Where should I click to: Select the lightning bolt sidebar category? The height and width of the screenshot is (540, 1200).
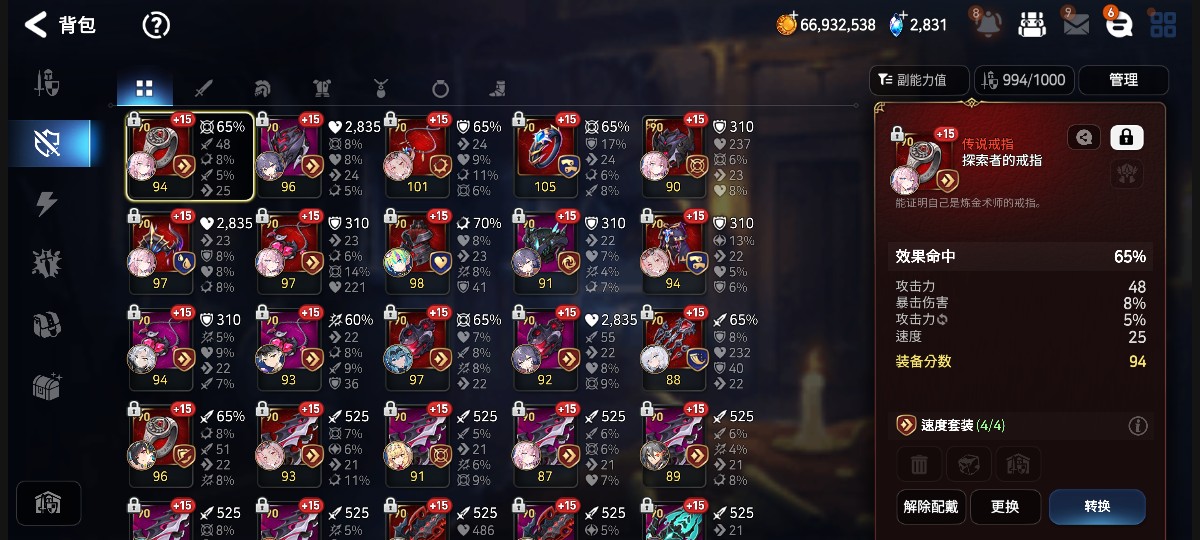tap(47, 204)
